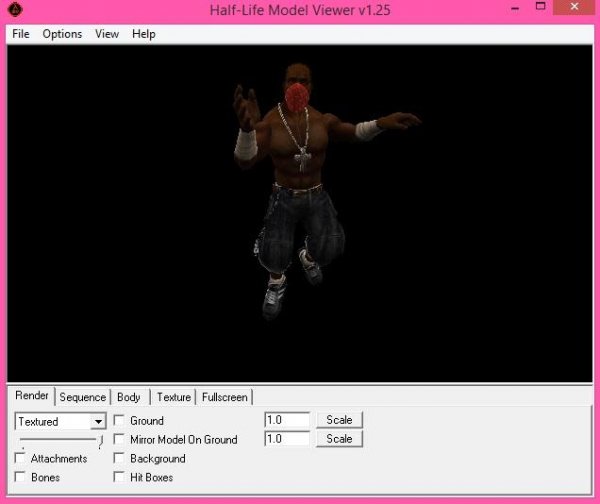The height and width of the screenshot is (504, 600).
Task: Enable the Attachments checkbox
Action: click(20, 458)
